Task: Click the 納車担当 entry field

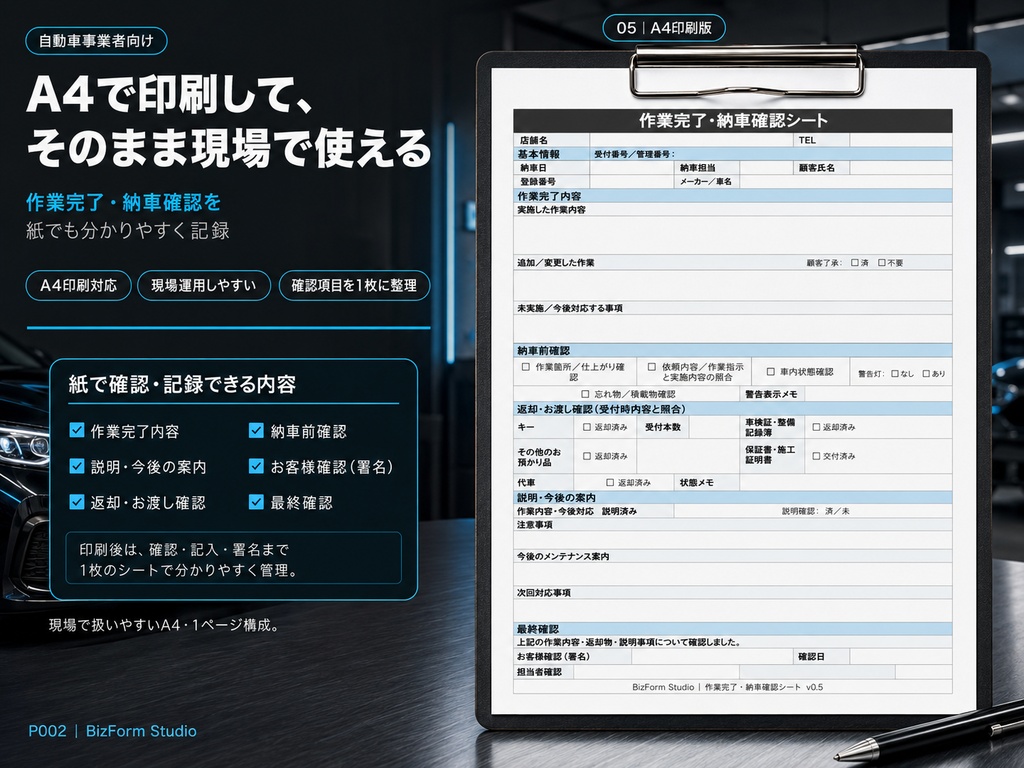Action: coord(766,168)
